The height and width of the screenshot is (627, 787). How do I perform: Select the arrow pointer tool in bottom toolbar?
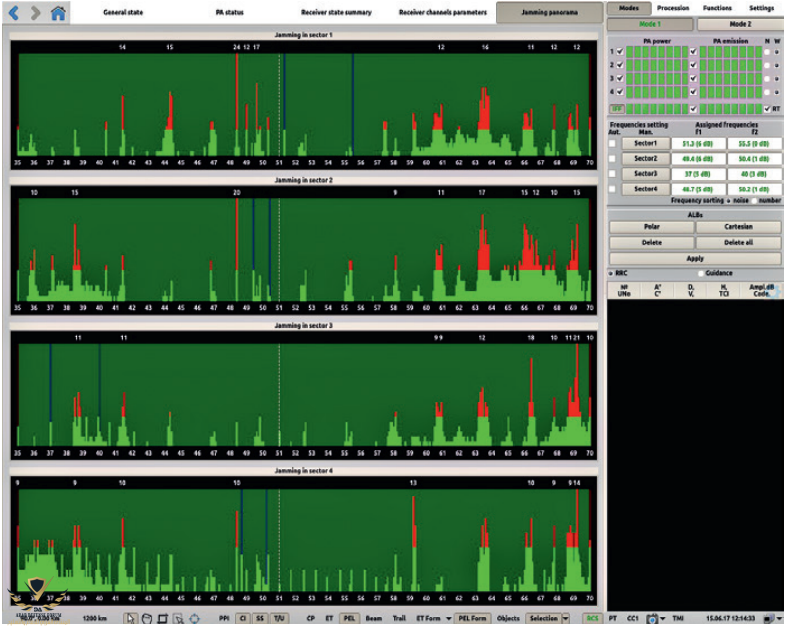point(130,618)
